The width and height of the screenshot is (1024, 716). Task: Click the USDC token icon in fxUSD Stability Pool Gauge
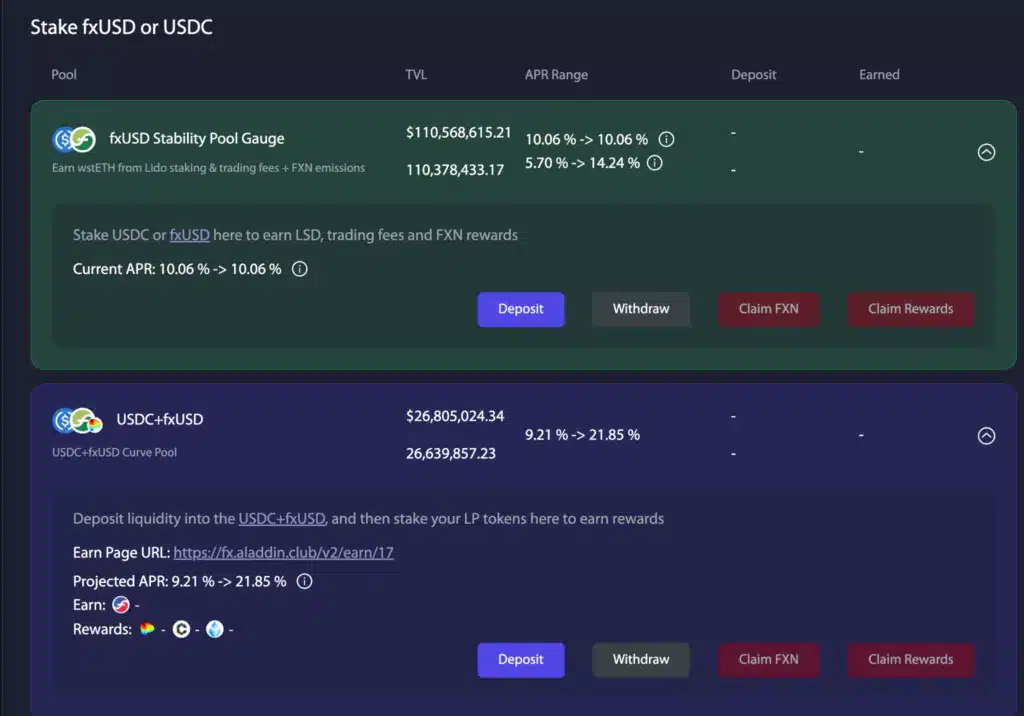[62, 140]
